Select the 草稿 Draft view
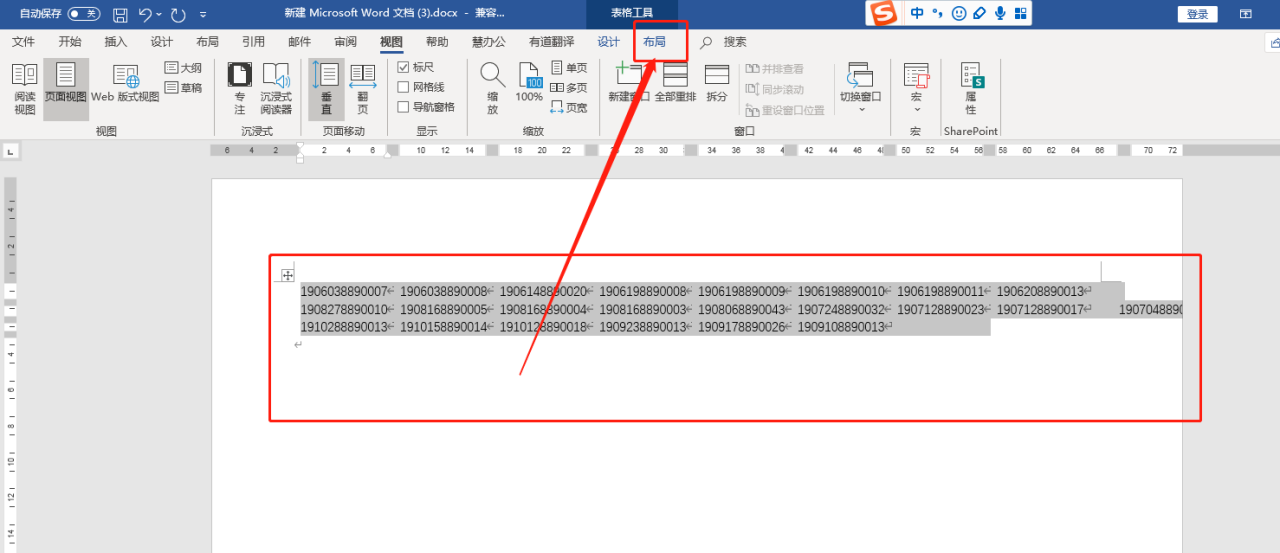 pos(184,88)
